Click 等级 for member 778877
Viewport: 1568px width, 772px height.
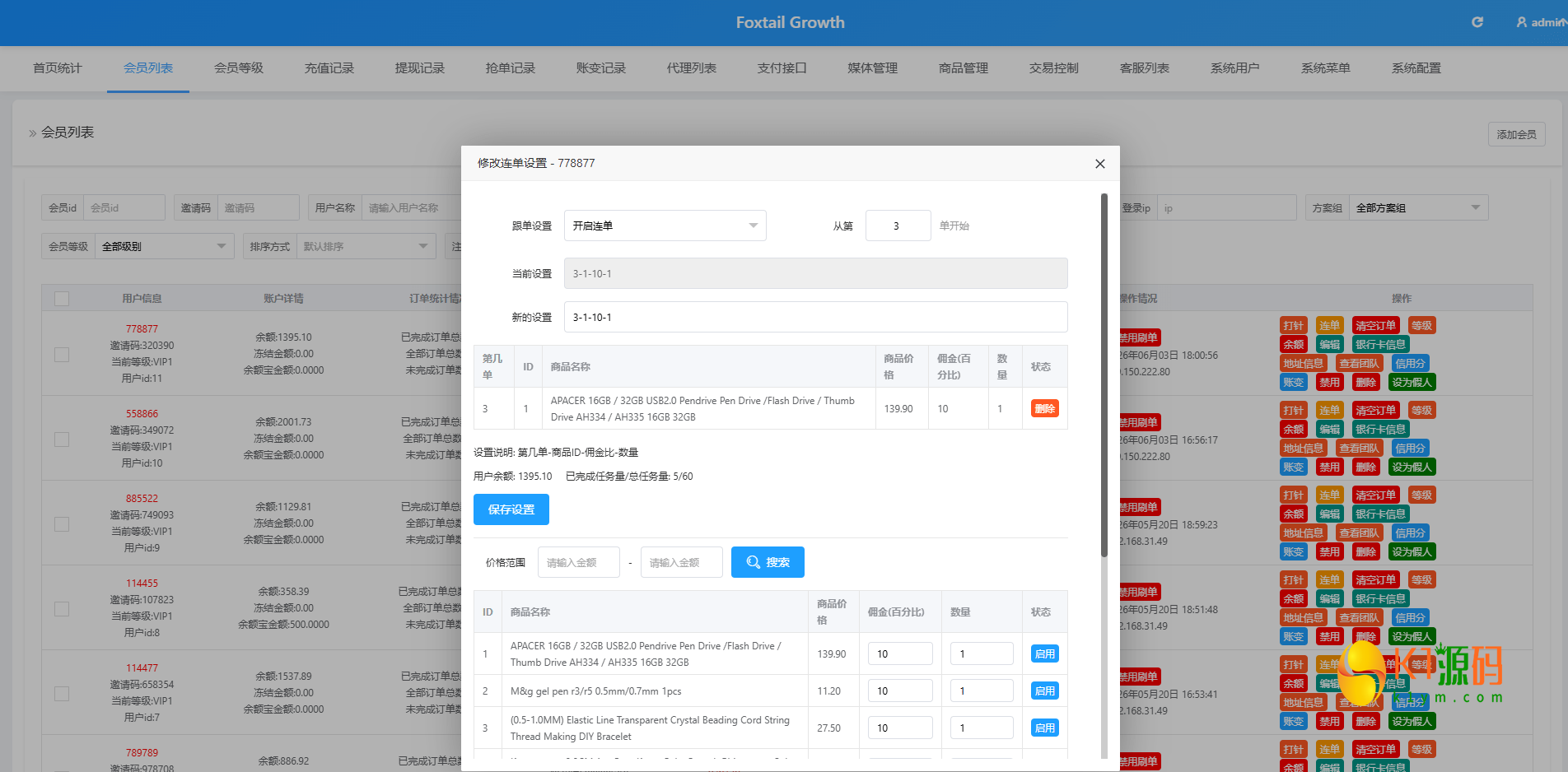pos(1422,325)
